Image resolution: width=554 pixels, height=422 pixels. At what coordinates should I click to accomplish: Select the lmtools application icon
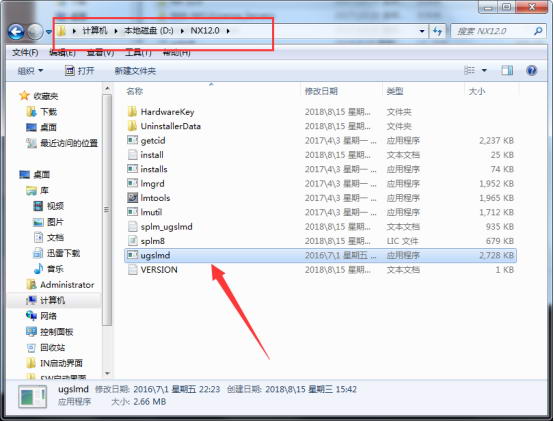coord(132,198)
